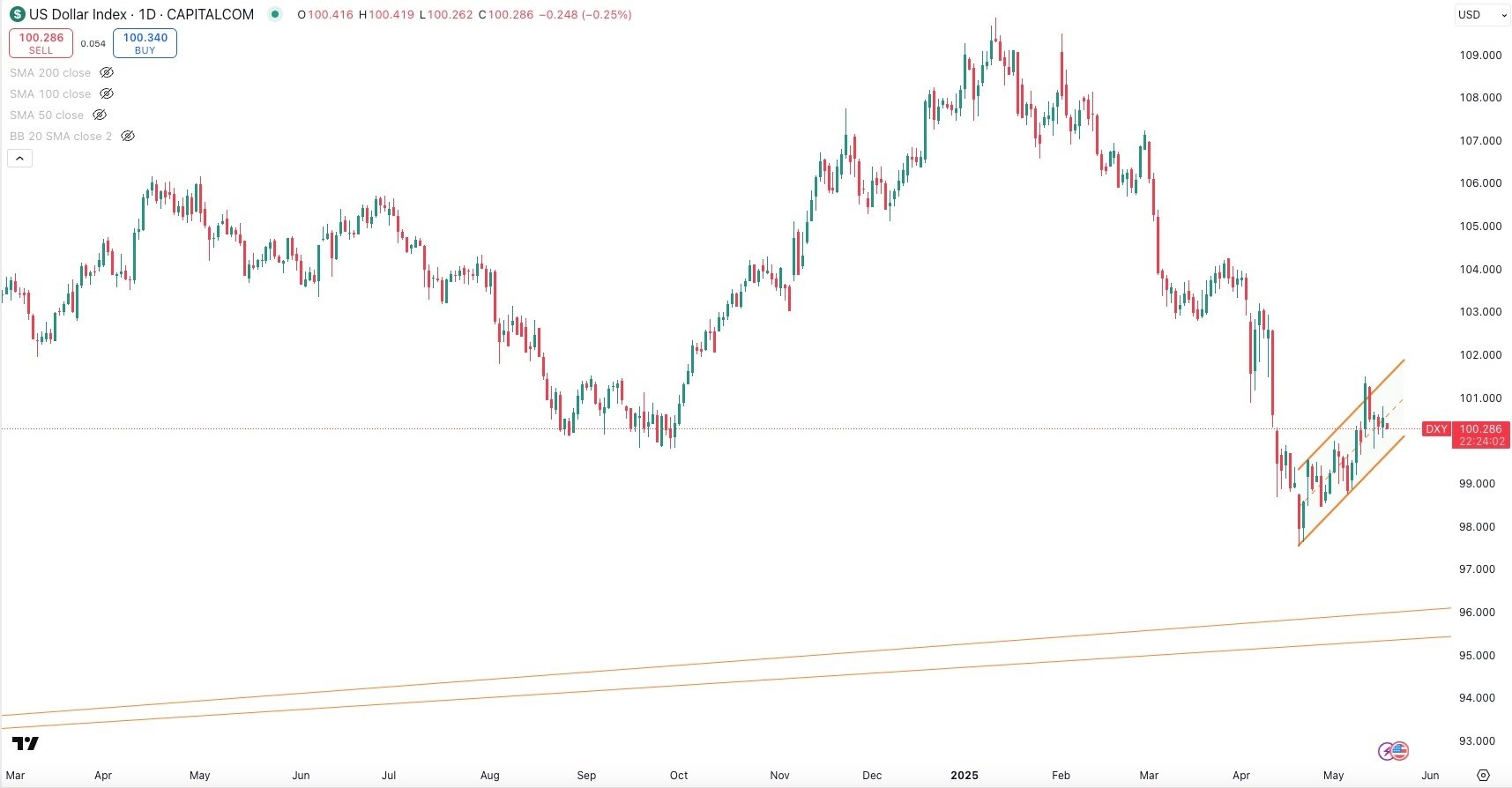The height and width of the screenshot is (788, 1512).
Task: Click the DXY price label tag
Action: [x=1436, y=429]
